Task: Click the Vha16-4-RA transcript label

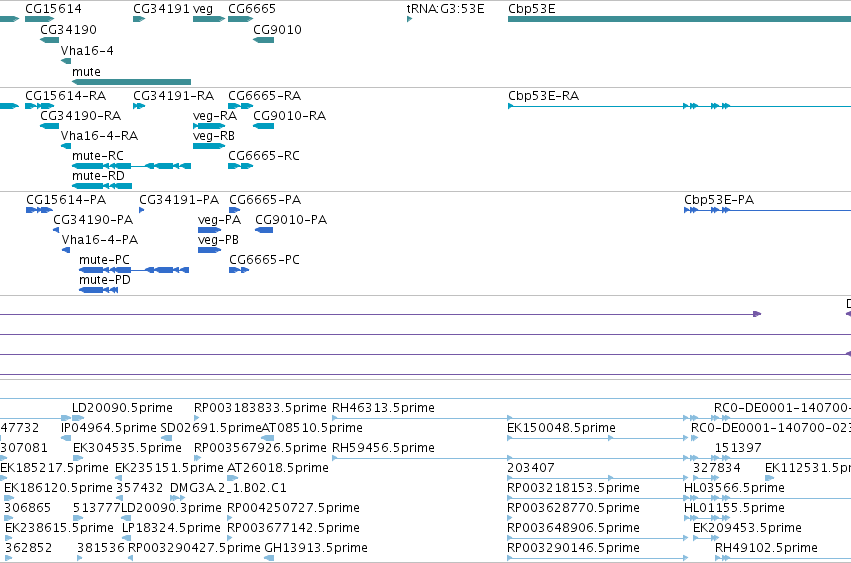Action: (99, 136)
